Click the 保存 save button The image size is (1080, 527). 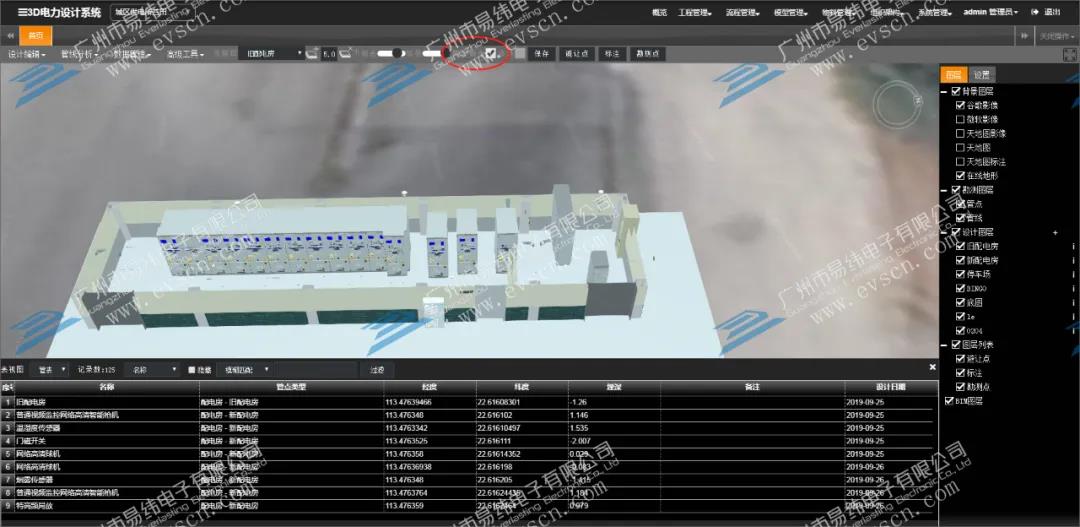tap(541, 54)
